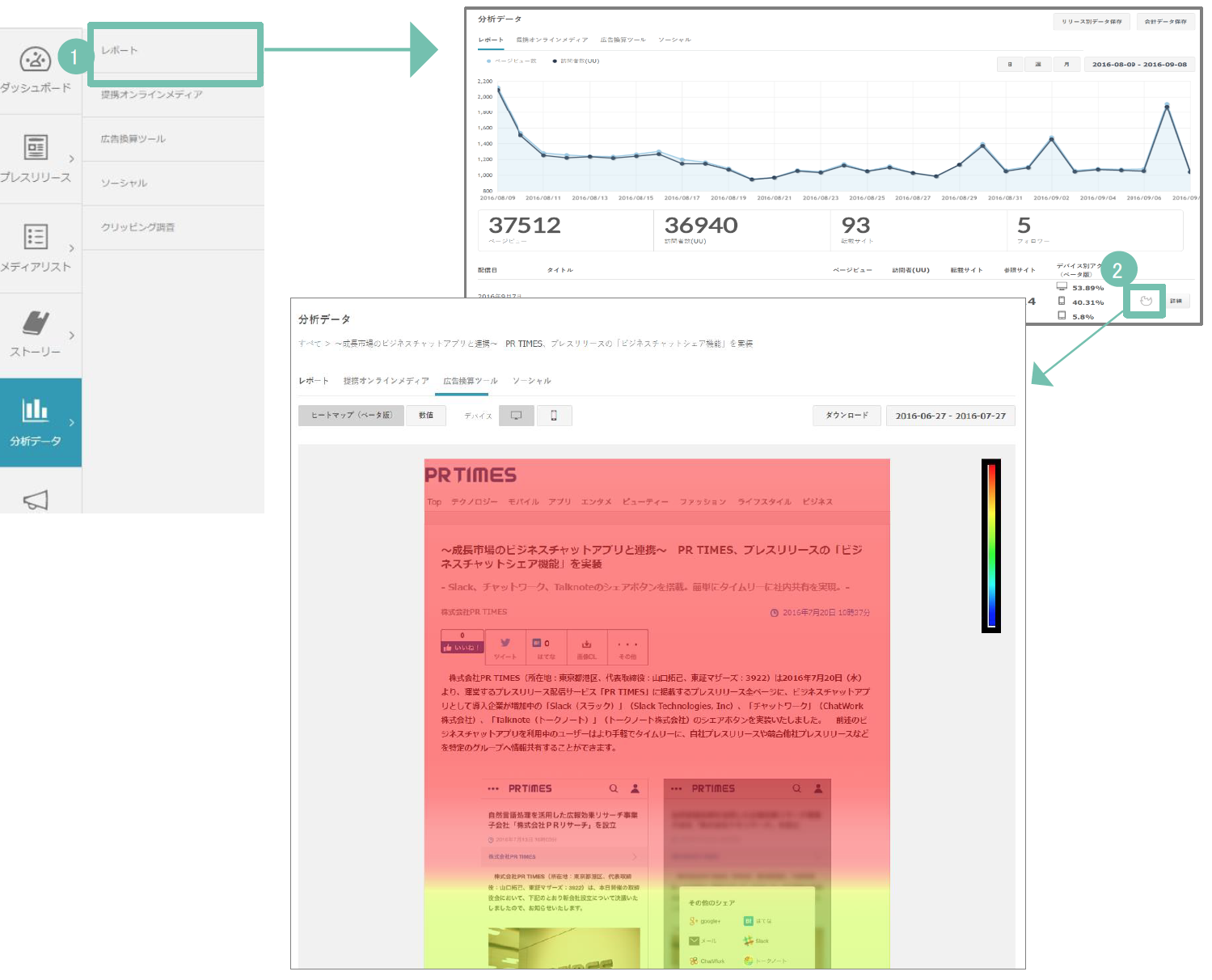Click the three-dots menu in left phone mockup

(x=493, y=788)
